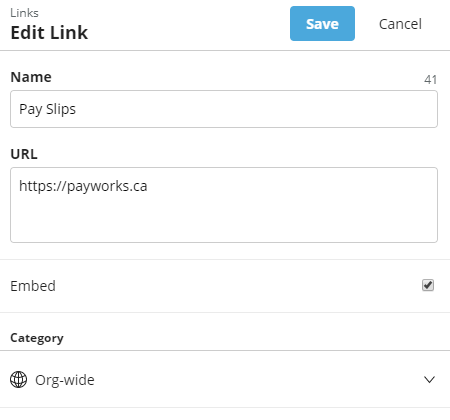This screenshot has height=420, width=450.
Task: Click inside the URL text area
Action: (x=224, y=205)
